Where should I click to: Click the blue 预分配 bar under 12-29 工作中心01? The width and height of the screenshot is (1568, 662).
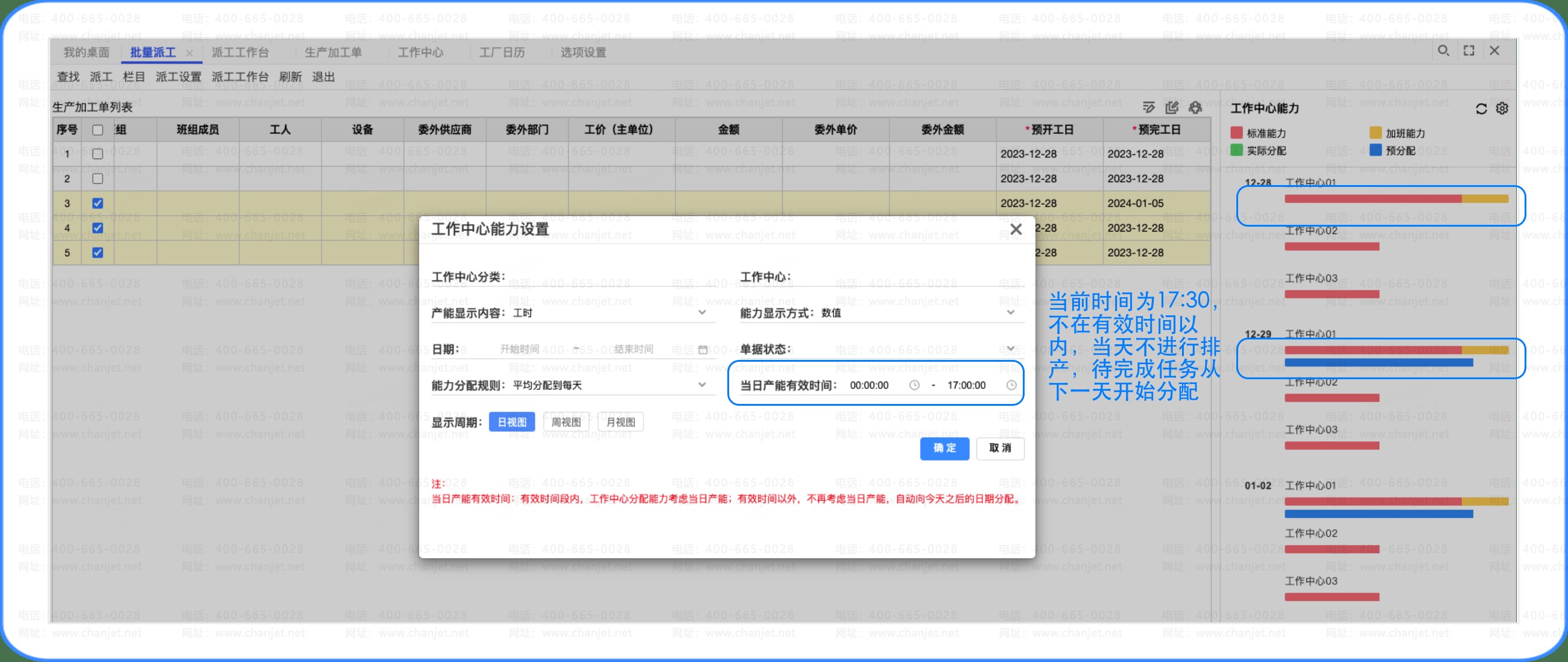[x=1379, y=362]
